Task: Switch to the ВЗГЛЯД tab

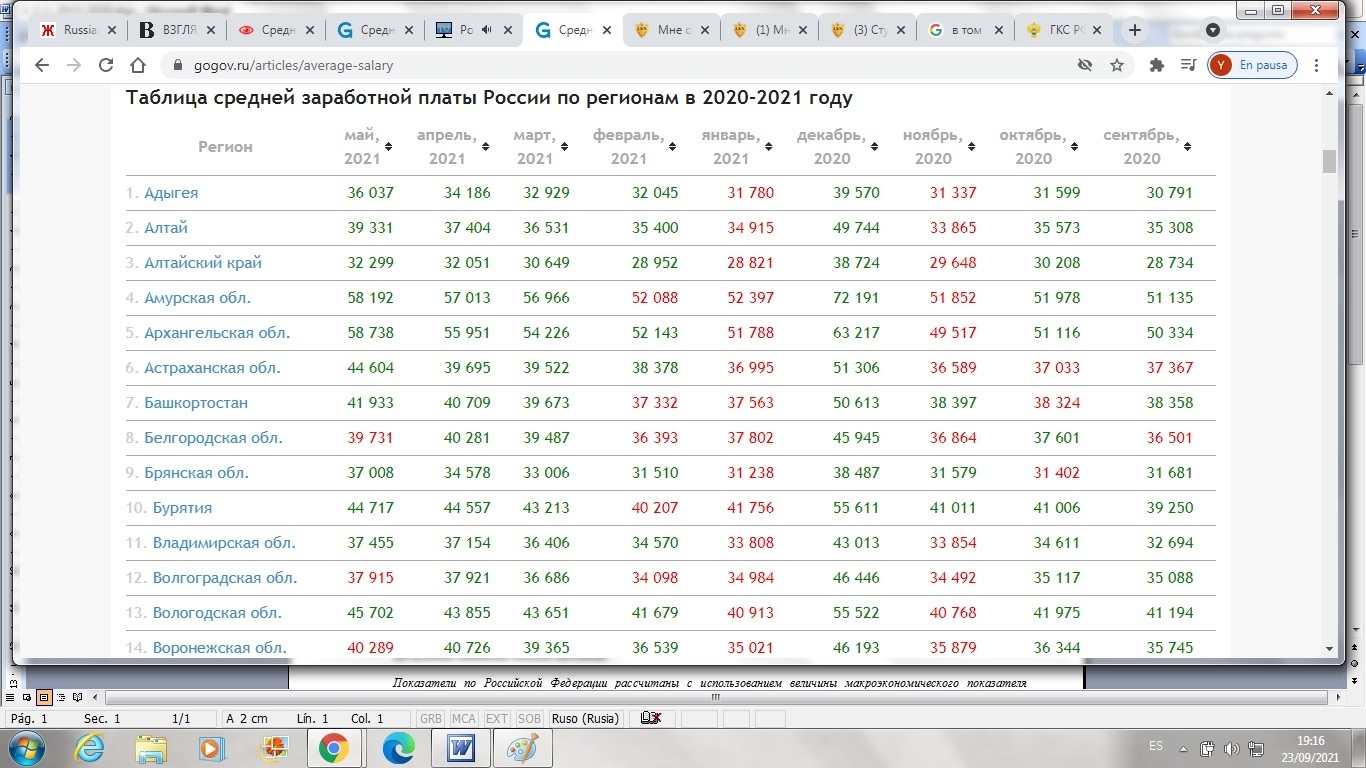Action: click(x=175, y=30)
